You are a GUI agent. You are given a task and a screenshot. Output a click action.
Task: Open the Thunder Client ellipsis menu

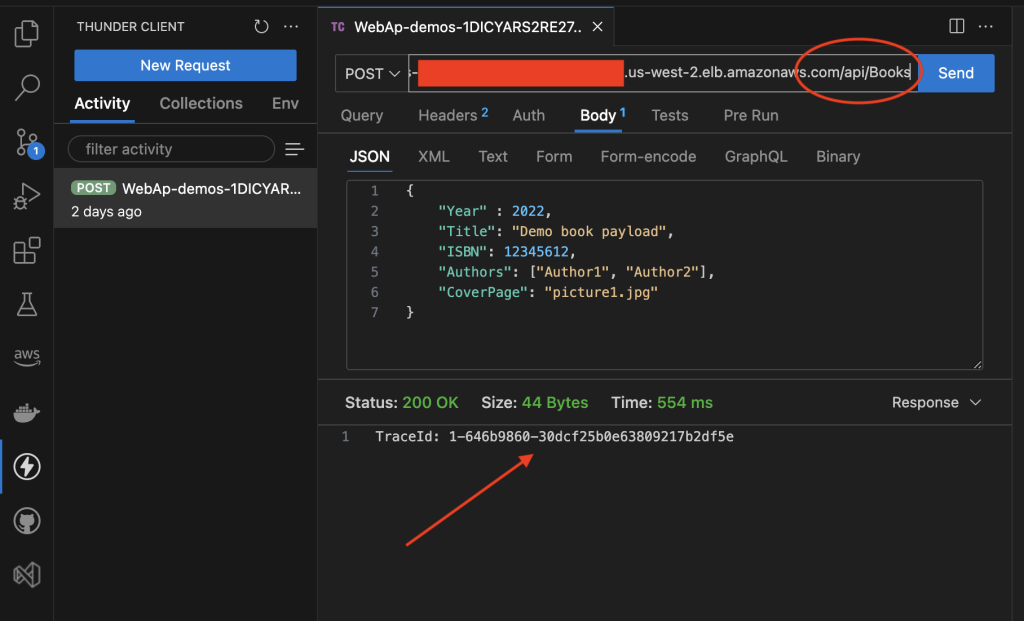click(291, 26)
